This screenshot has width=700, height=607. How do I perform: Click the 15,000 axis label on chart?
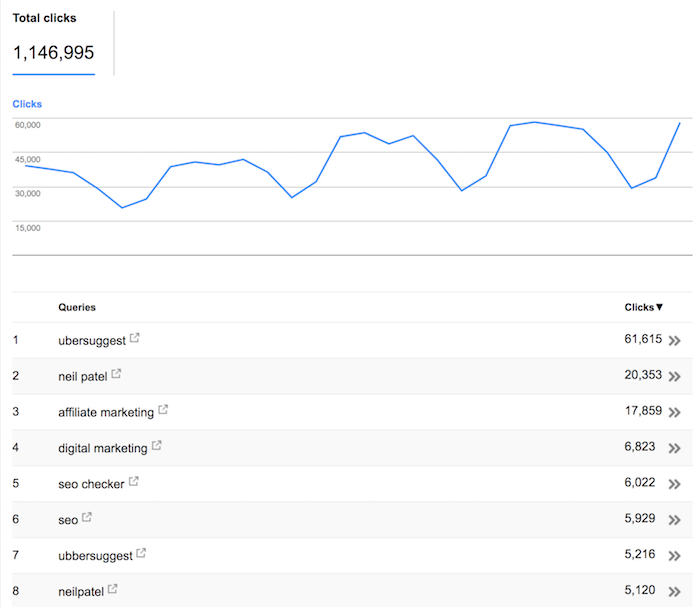click(x=28, y=228)
